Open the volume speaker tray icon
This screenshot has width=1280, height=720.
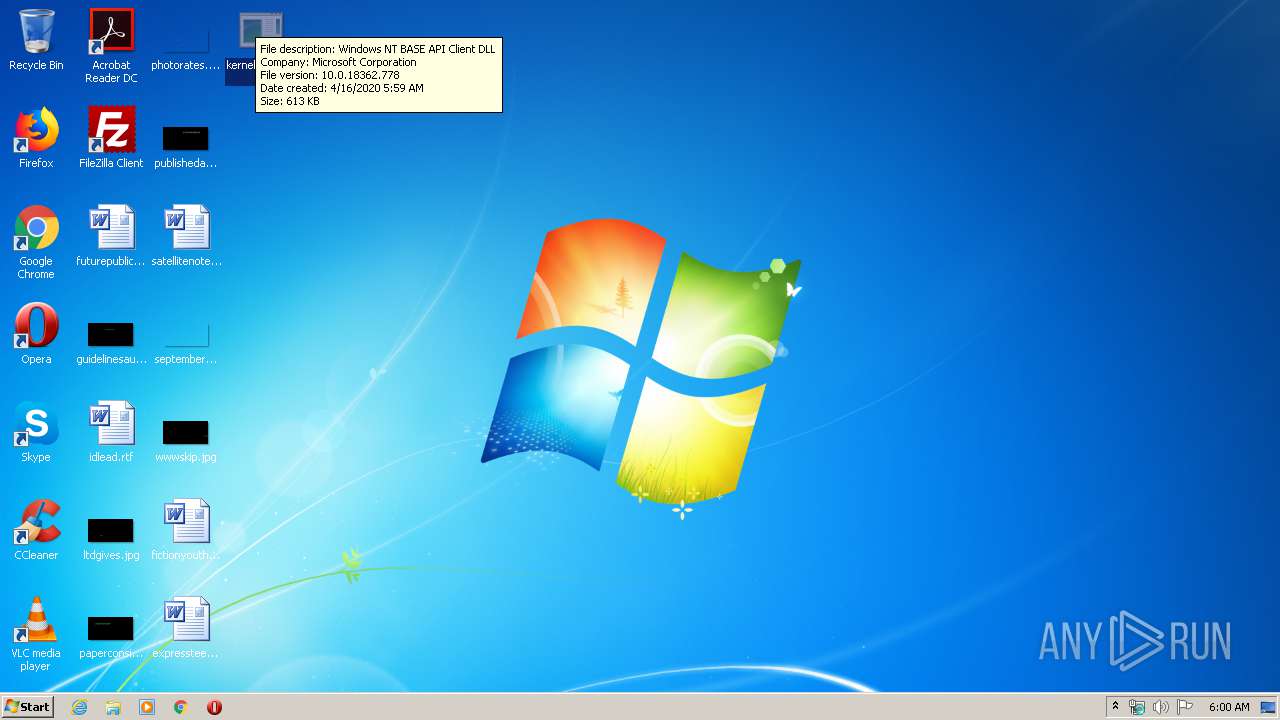coord(1161,707)
